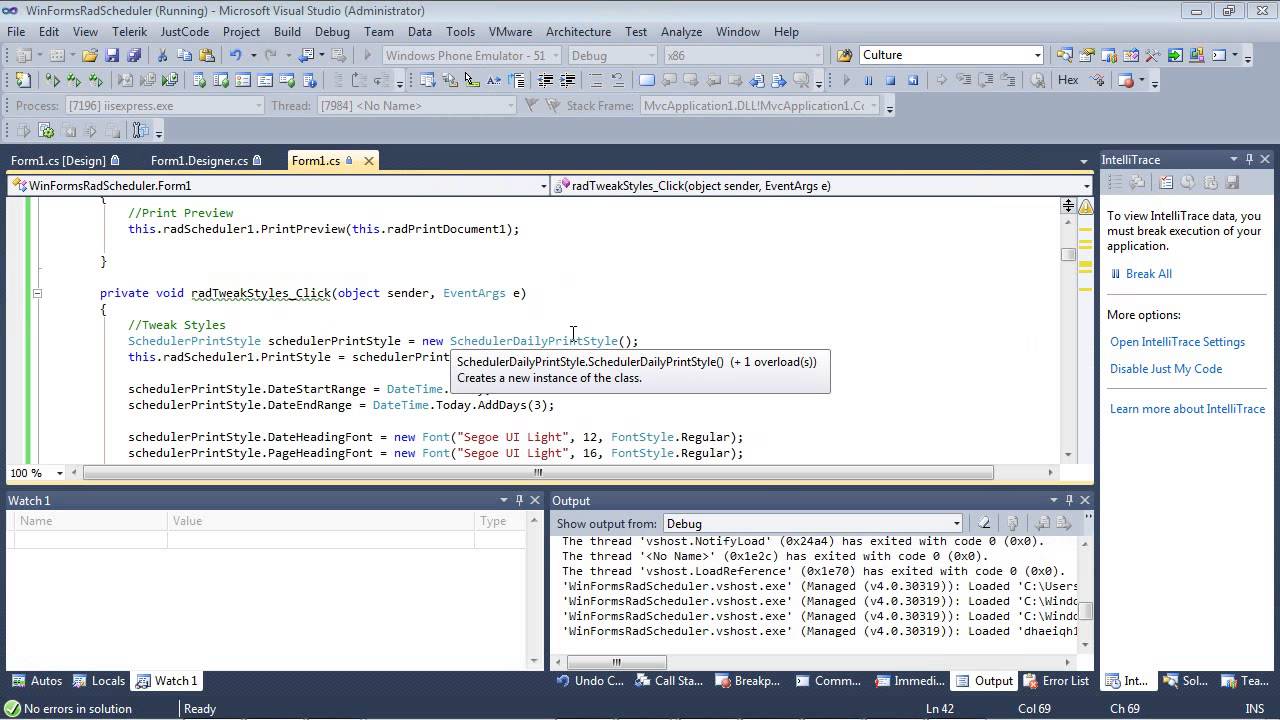Save the current file with floppy icon
The height and width of the screenshot is (720, 1280).
pos(112,56)
